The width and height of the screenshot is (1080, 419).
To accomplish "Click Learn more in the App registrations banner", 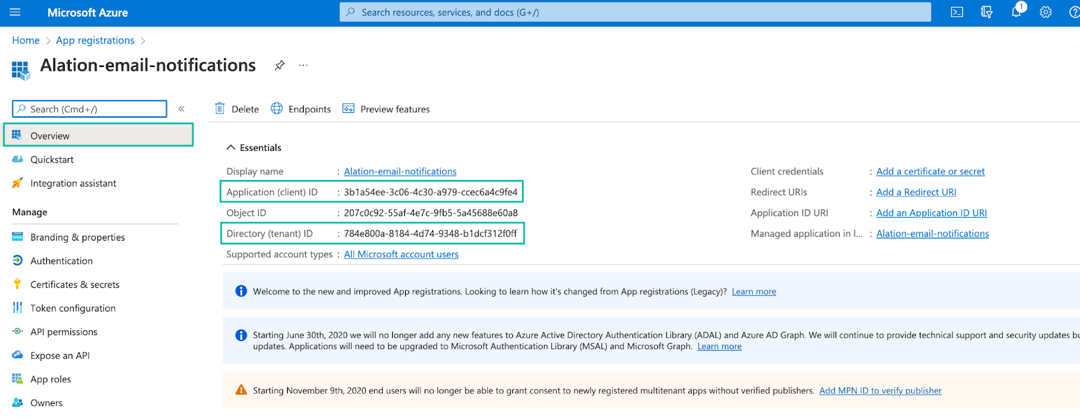I will (754, 292).
